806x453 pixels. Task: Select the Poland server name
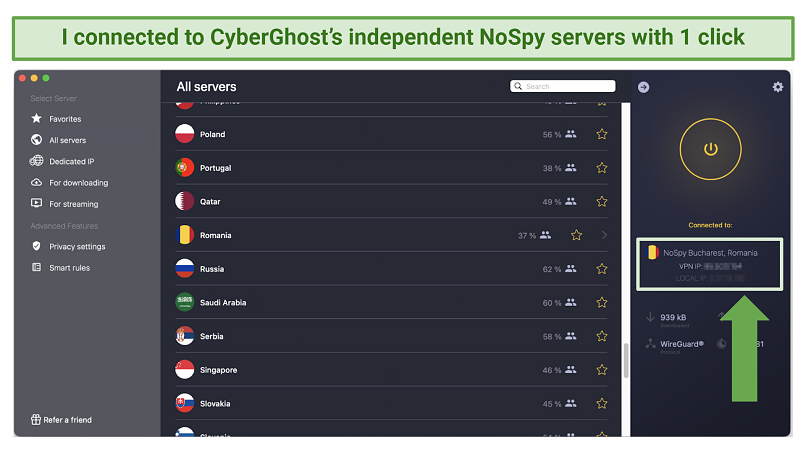tap(212, 134)
